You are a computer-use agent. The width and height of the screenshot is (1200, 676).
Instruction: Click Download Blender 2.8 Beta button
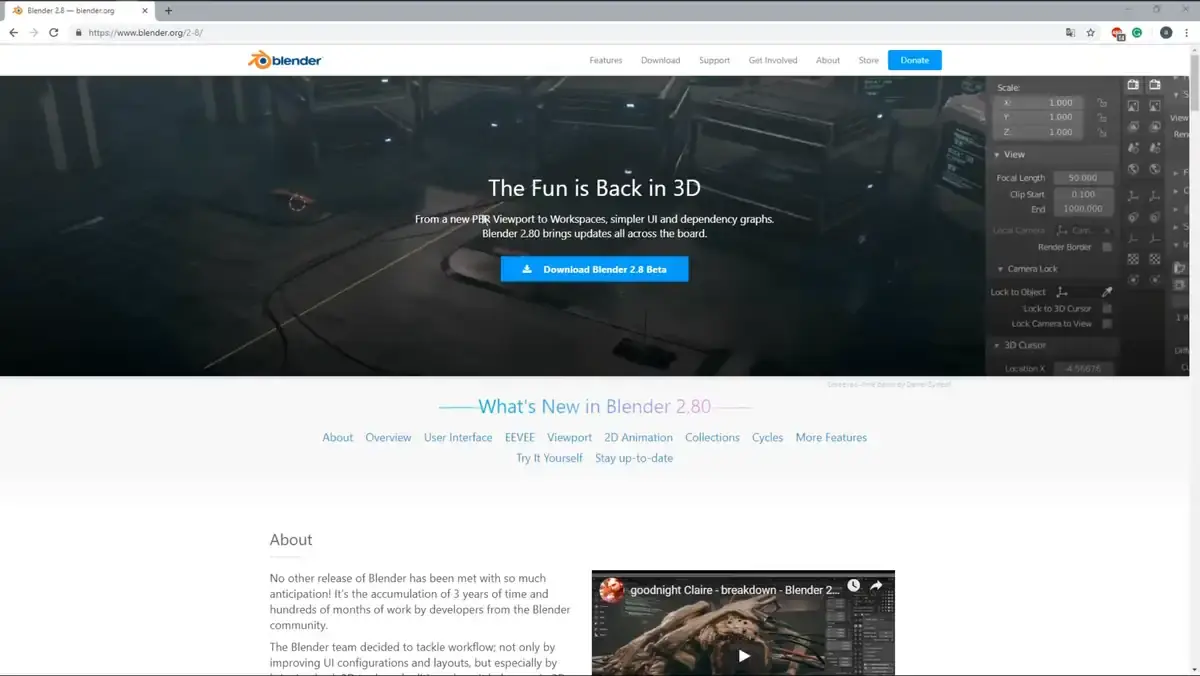click(595, 269)
